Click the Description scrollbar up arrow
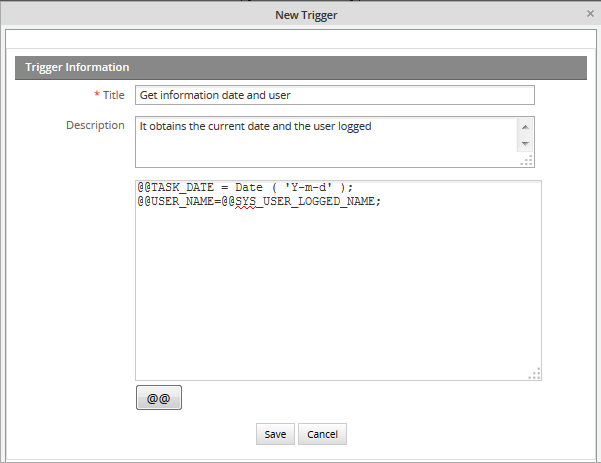 click(x=525, y=125)
